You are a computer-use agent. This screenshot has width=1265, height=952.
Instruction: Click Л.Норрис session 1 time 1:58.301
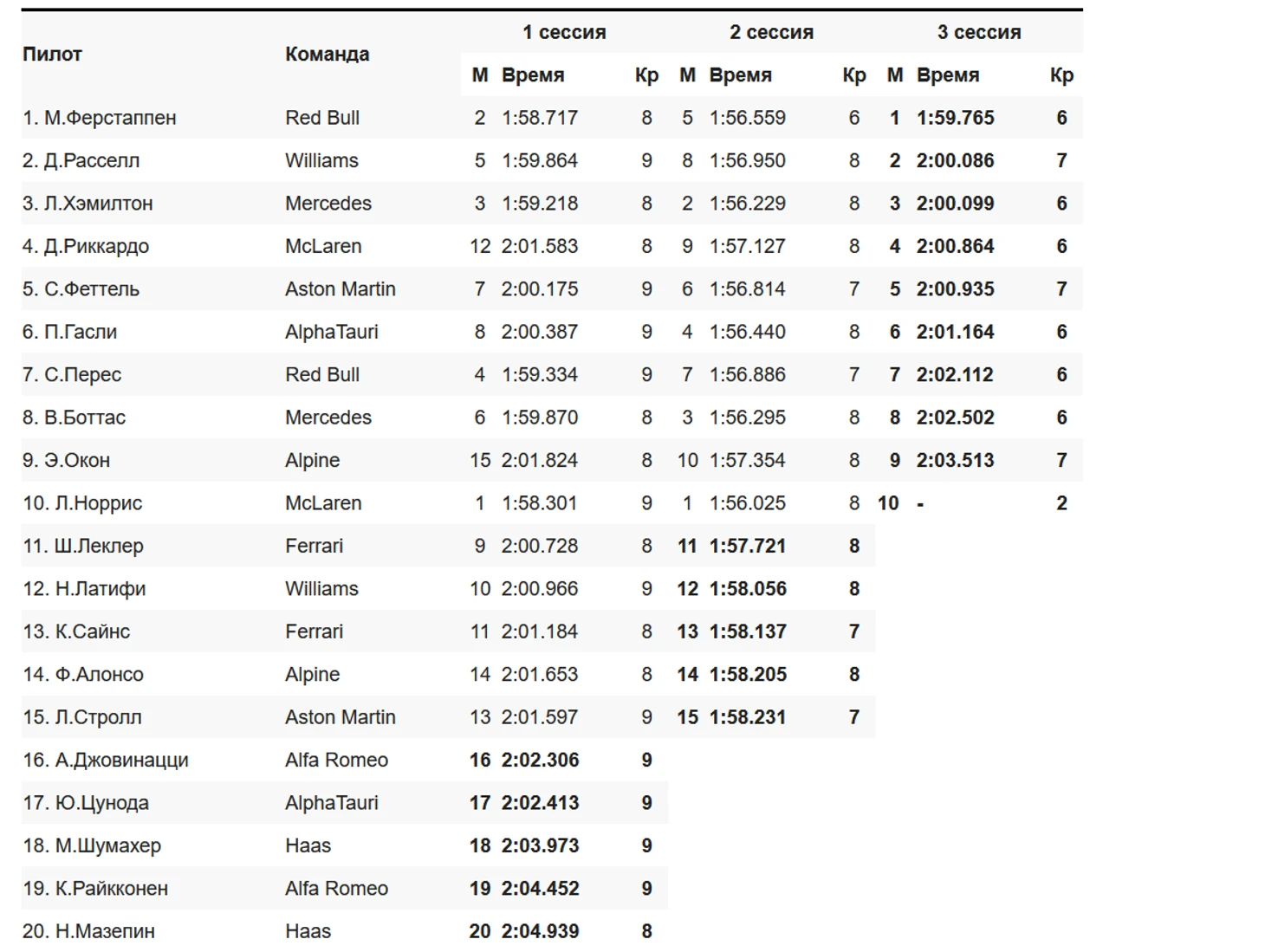(539, 503)
